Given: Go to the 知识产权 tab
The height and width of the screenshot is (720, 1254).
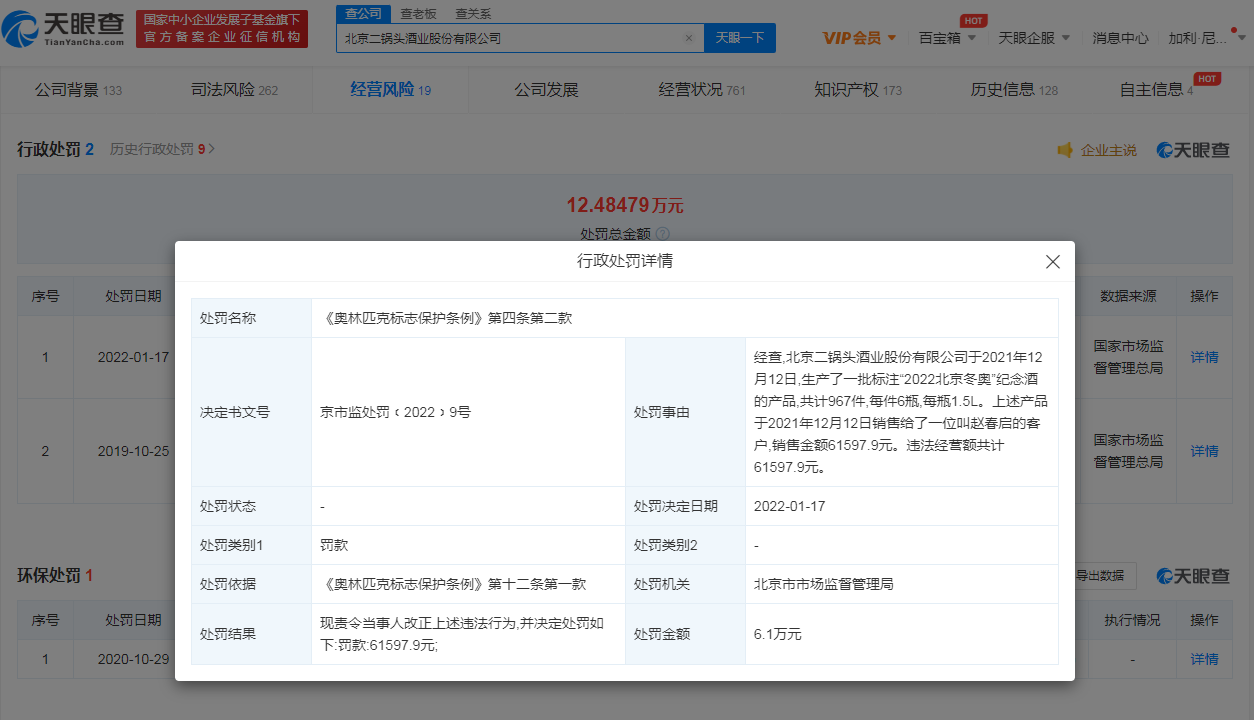Looking at the screenshot, I should point(857,90).
